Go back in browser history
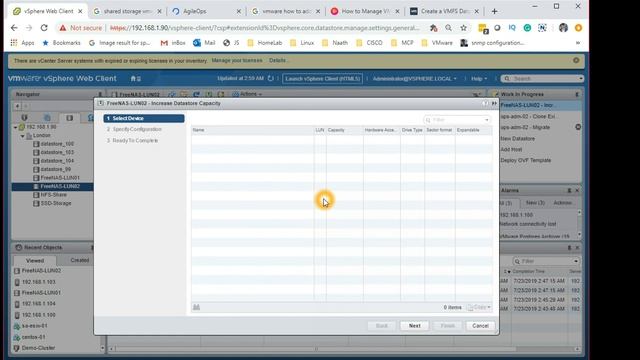 point(14,28)
